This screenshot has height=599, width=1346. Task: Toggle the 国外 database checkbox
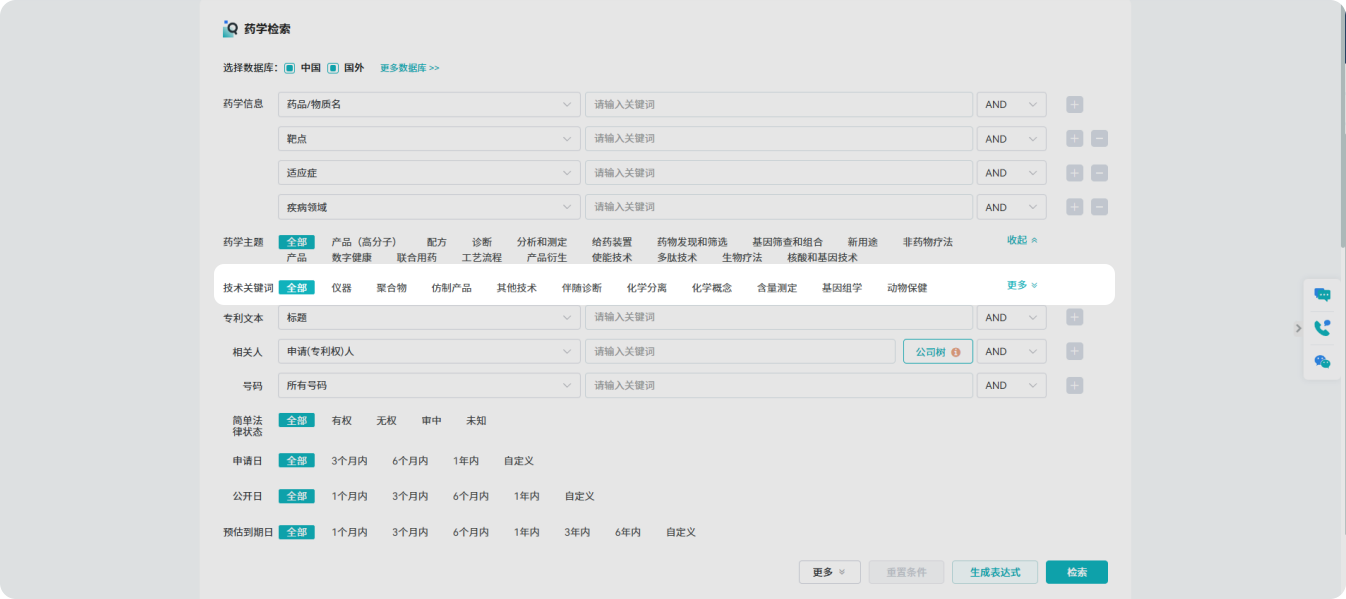[x=333, y=68]
